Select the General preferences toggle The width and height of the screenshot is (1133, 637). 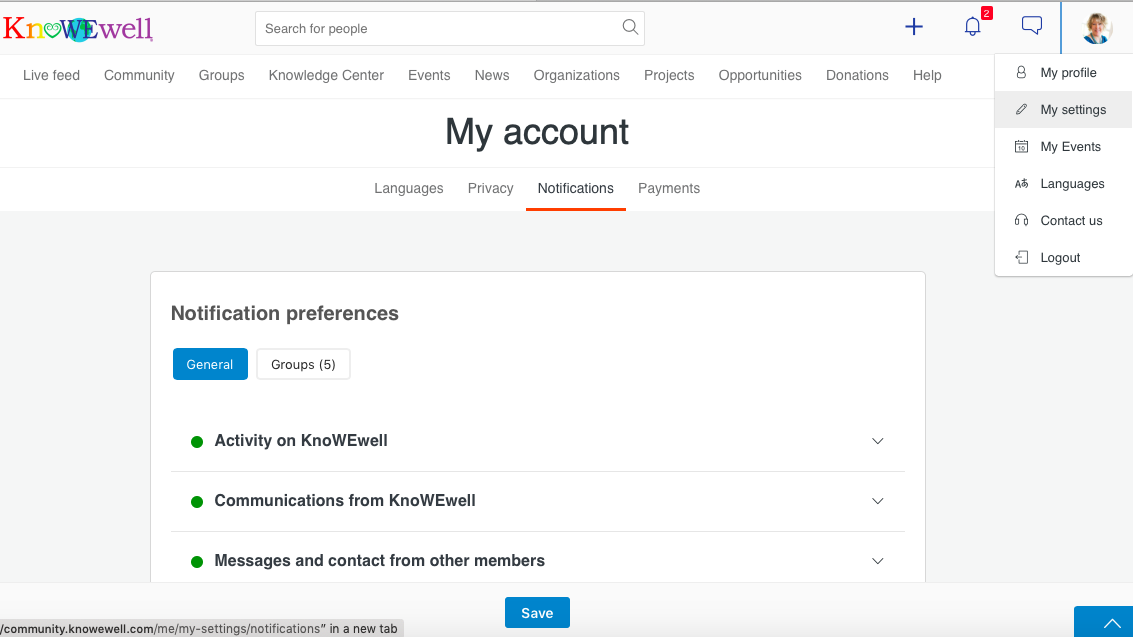coord(210,364)
